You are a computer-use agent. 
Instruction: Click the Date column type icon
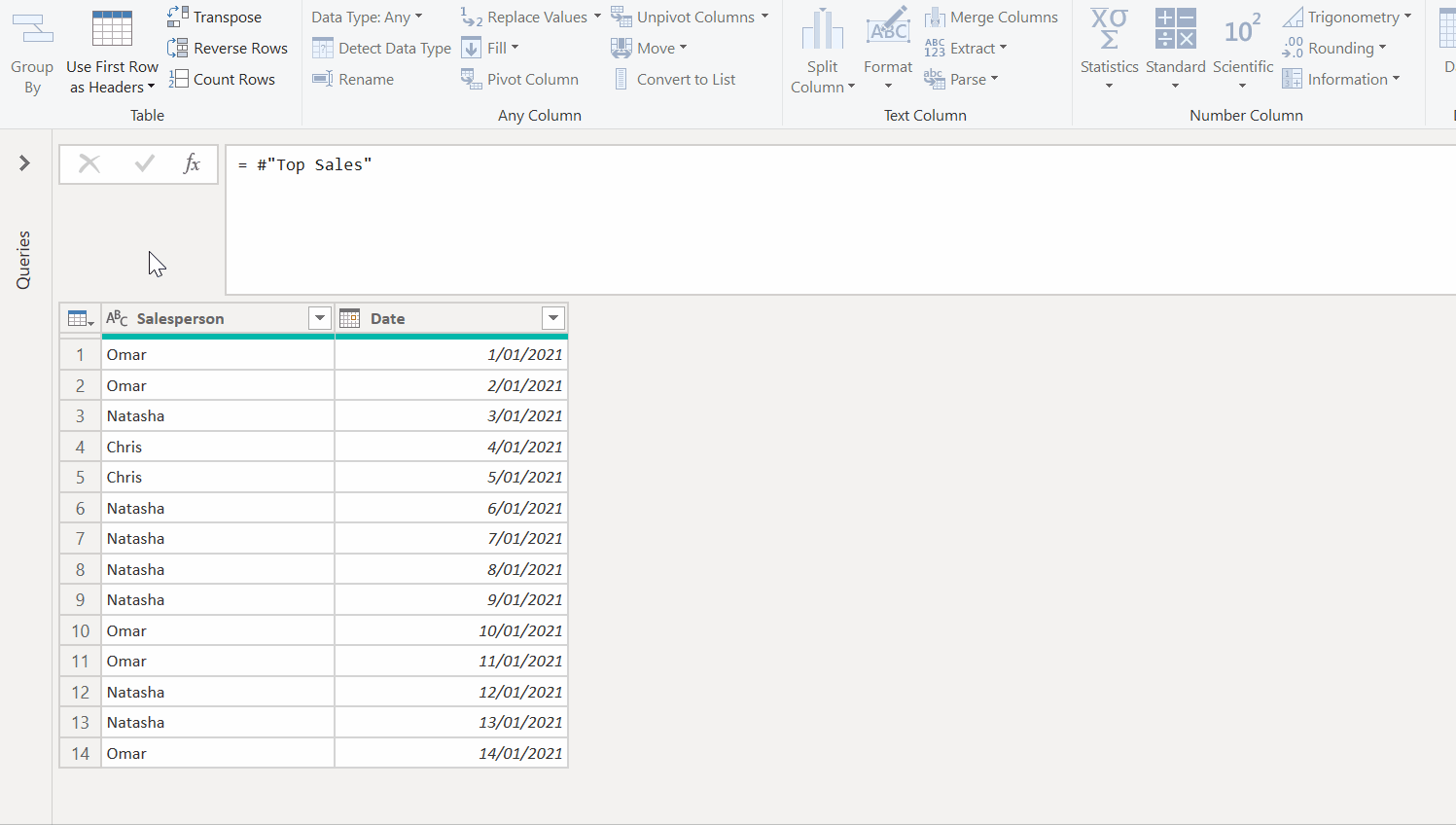(x=350, y=318)
